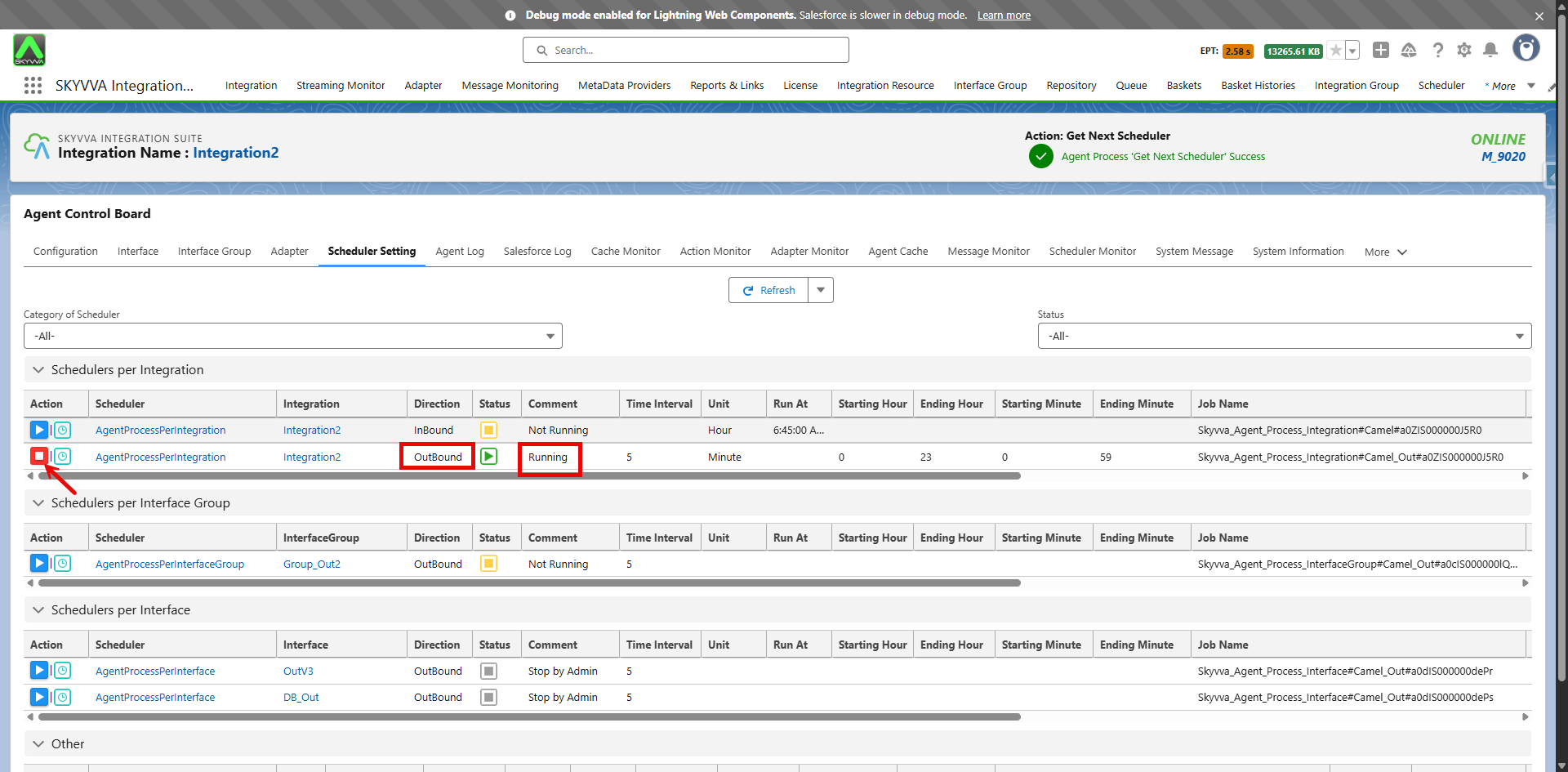The height and width of the screenshot is (772, 1568).
Task: Stop the running OutBound Integration2 scheduler
Action: [x=38, y=456]
